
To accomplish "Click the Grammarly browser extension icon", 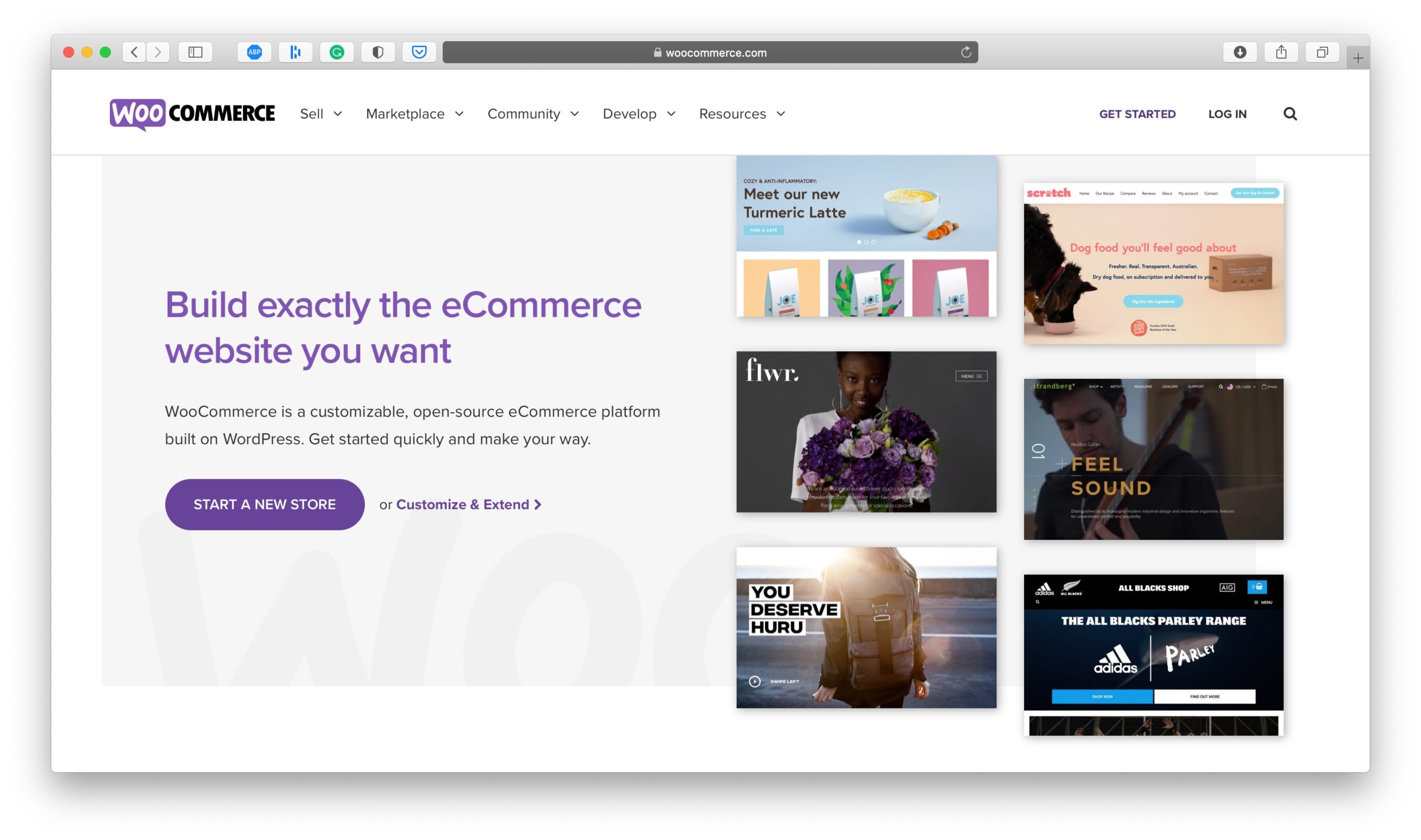I will [338, 53].
